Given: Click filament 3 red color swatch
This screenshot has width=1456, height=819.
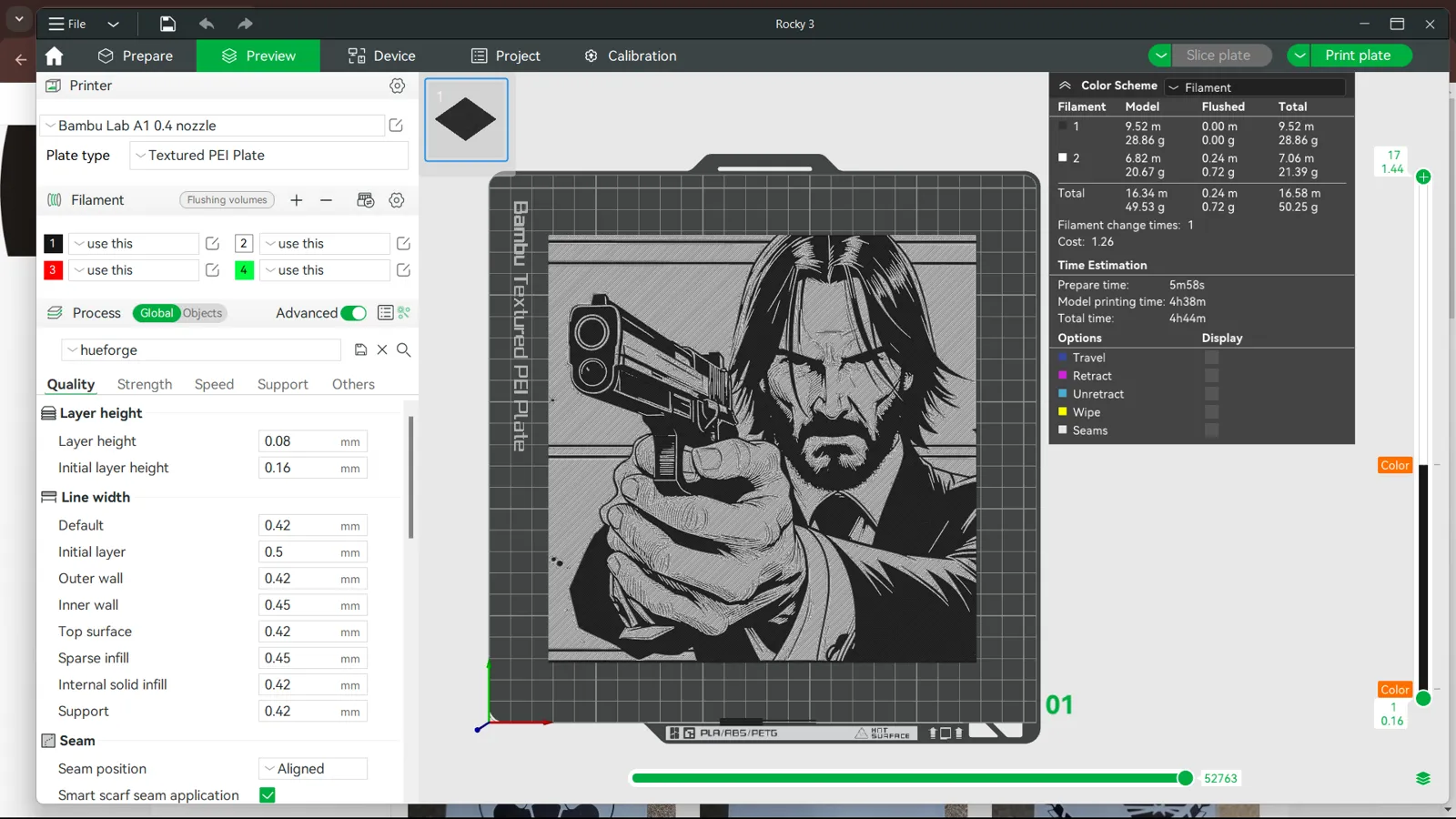Looking at the screenshot, I should coord(53,270).
